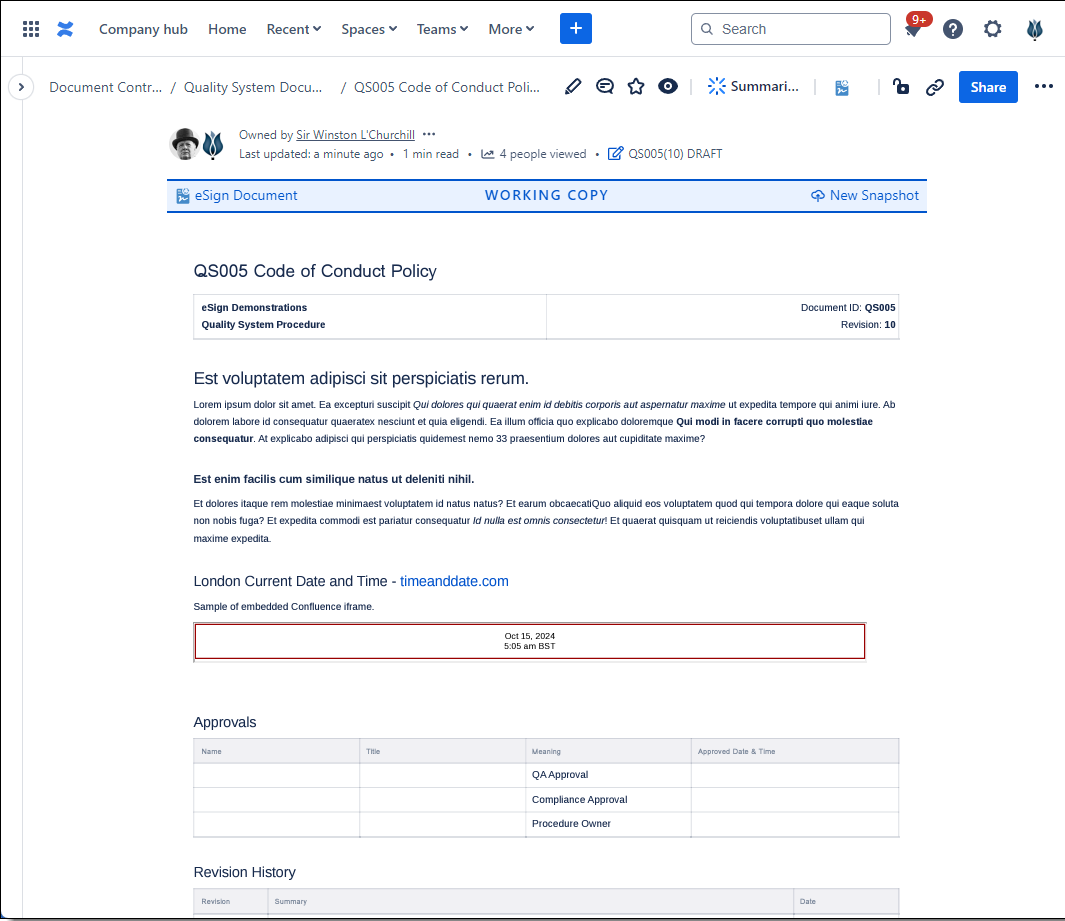Screen dimensions: 1065x921
Task: Open the app switcher grid icon
Action: click(31, 29)
